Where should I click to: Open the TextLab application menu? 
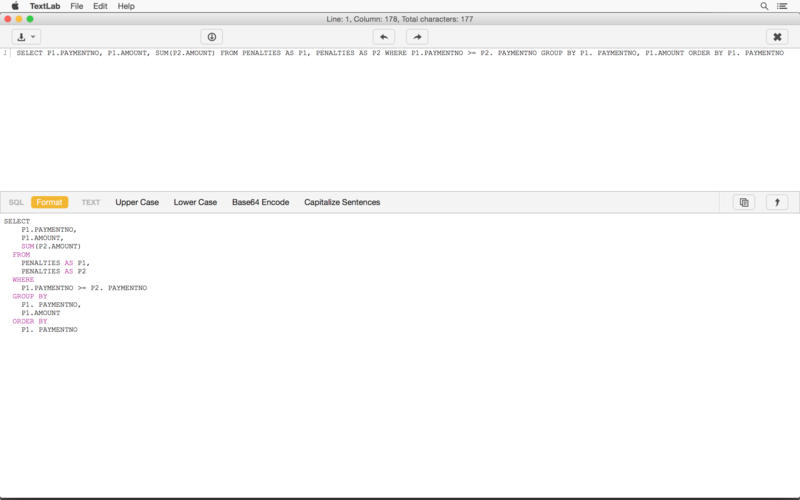pyautogui.click(x=44, y=6)
